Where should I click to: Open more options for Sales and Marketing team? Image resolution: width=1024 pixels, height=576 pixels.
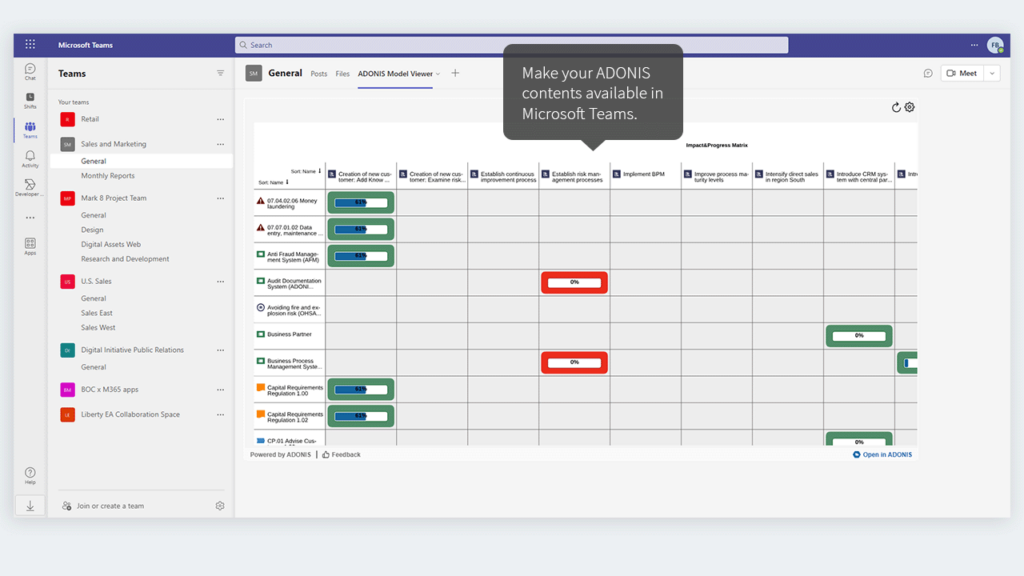click(x=220, y=144)
